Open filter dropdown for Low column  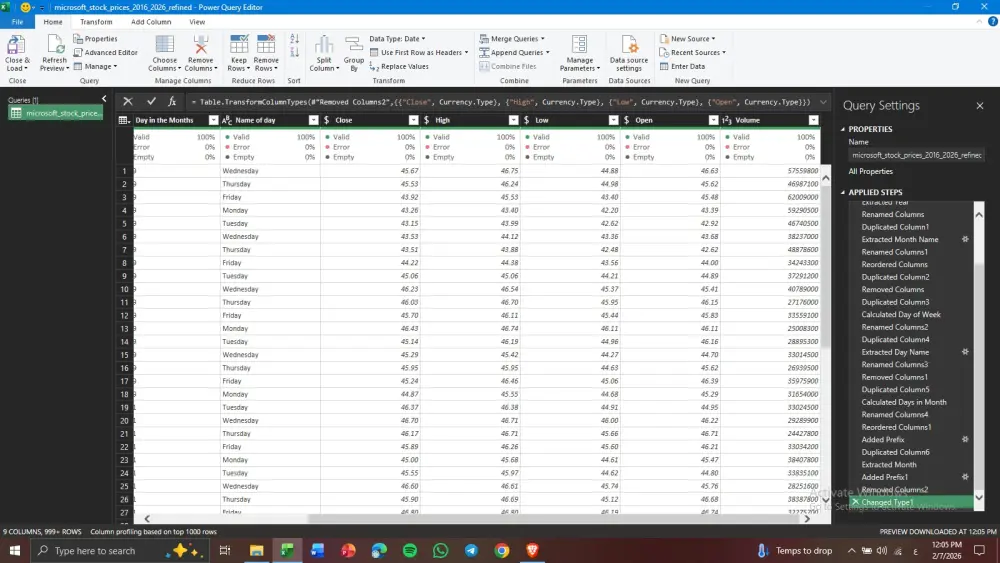614,121
